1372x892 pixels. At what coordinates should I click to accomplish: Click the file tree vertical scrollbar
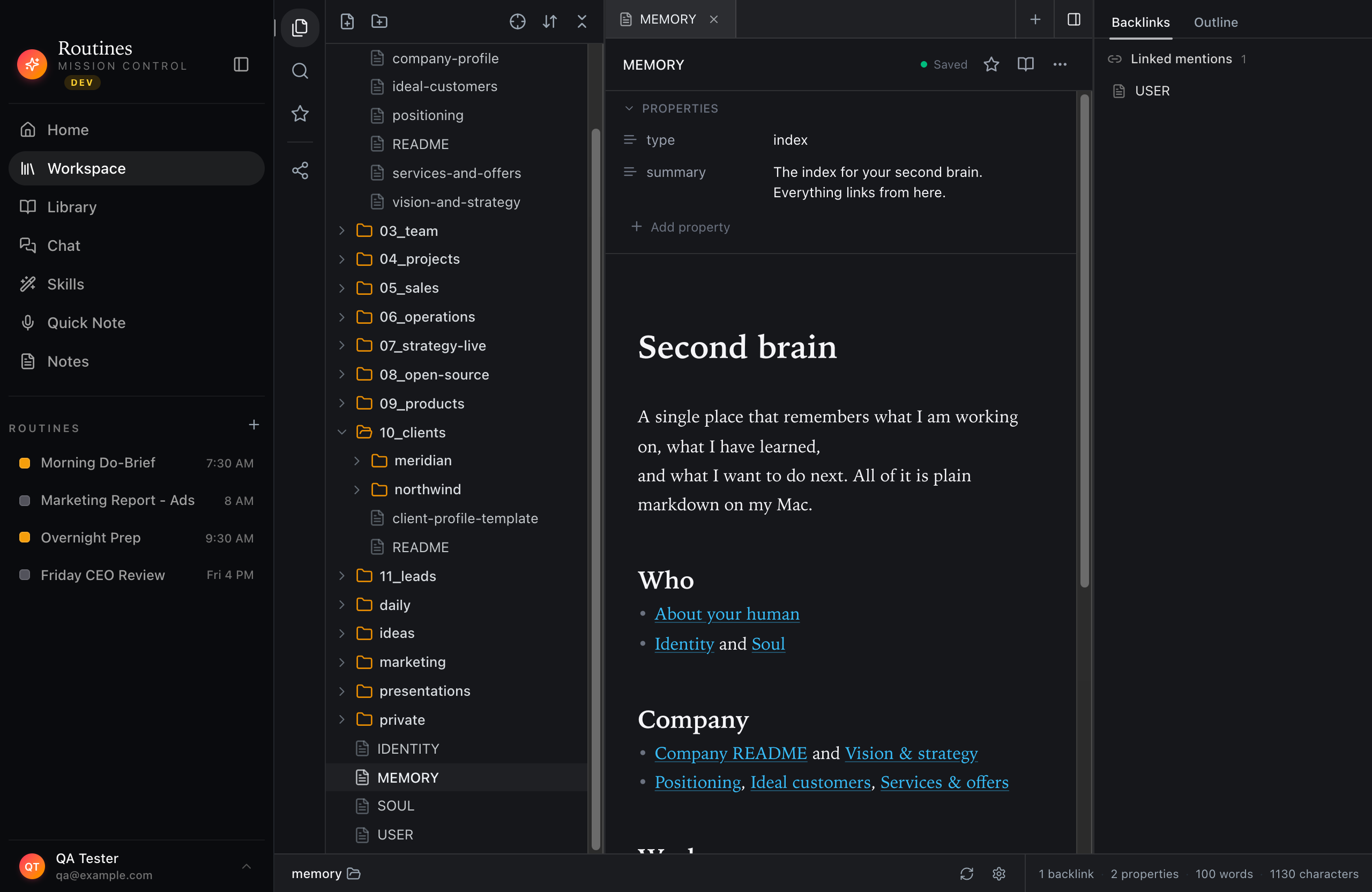pyautogui.click(x=595, y=490)
